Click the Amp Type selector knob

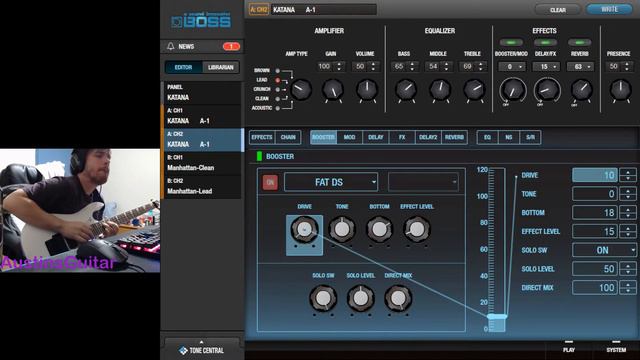tap(301, 90)
